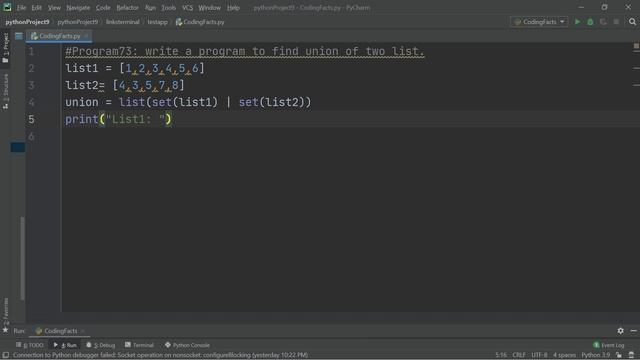The width and height of the screenshot is (640, 360).
Task: Run with coverage icon in the toolbar
Action: [603, 22]
